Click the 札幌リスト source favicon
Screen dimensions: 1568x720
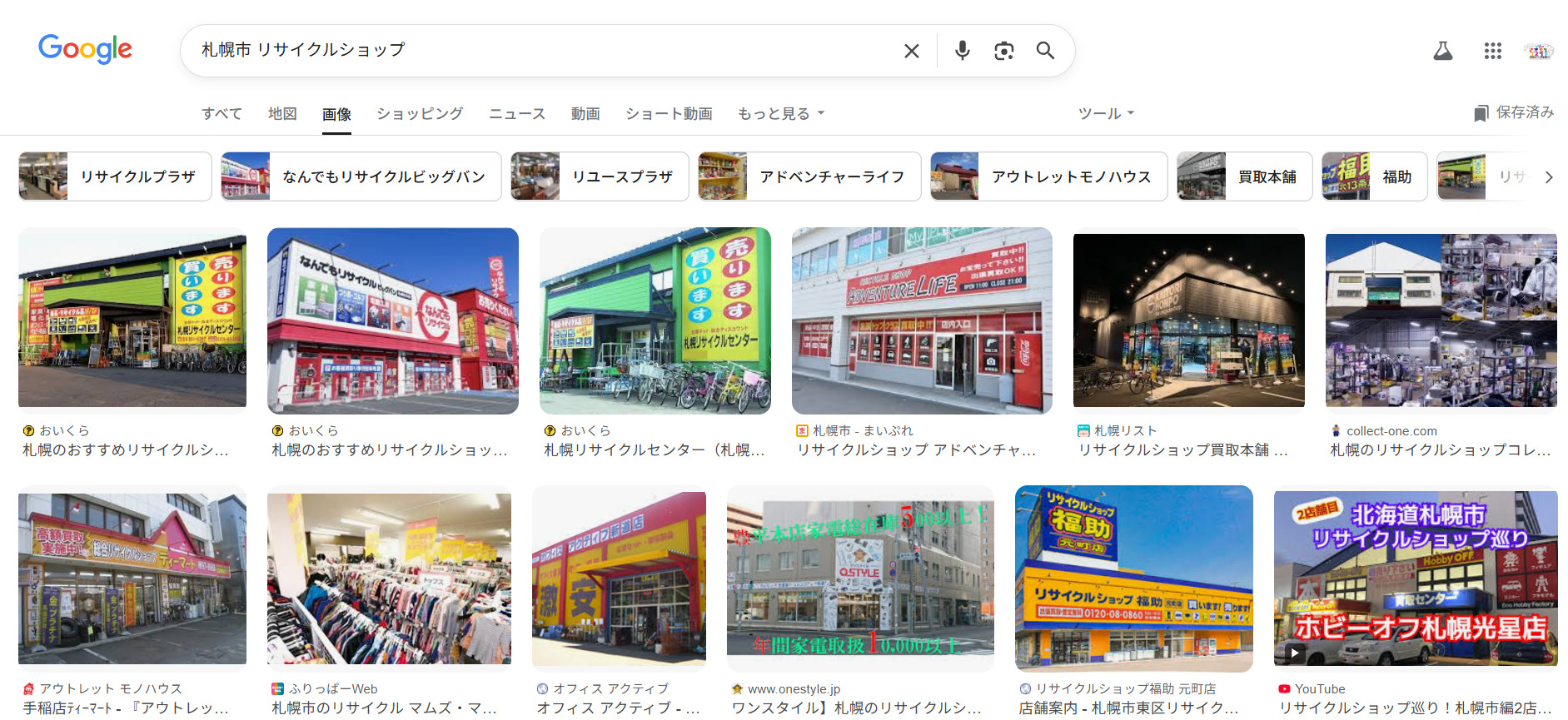[x=1083, y=430]
